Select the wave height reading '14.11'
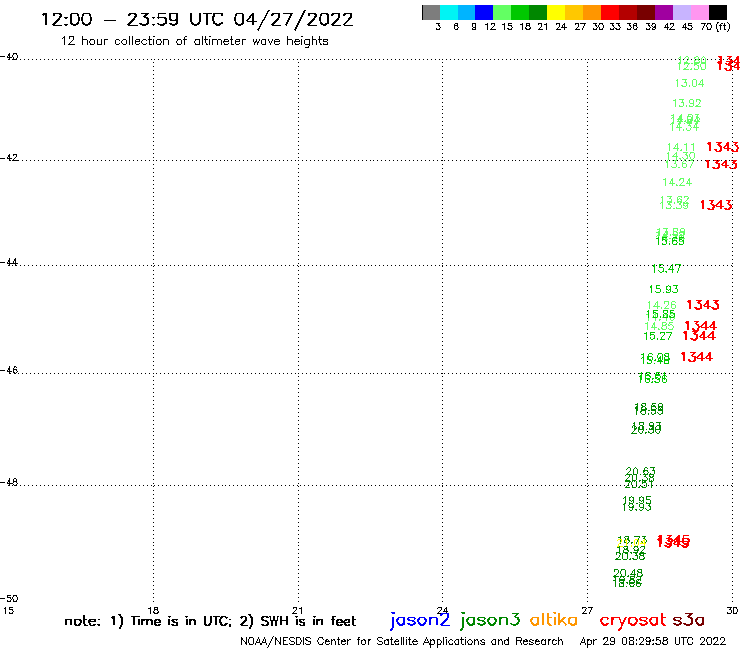 (x=681, y=148)
